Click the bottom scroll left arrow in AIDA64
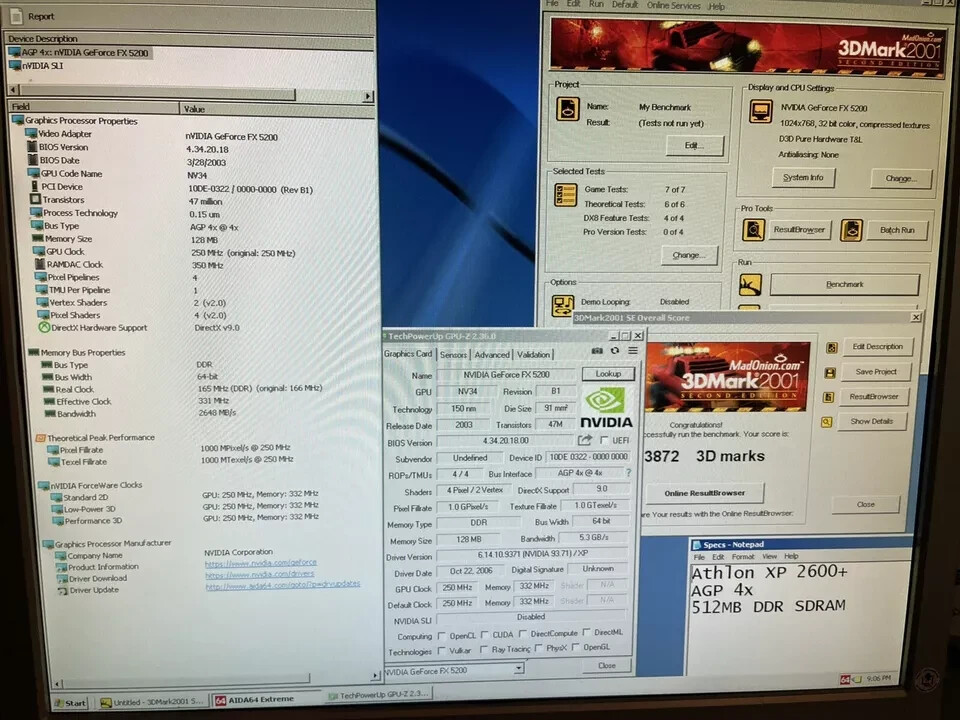This screenshot has width=960, height=720. tap(58, 683)
